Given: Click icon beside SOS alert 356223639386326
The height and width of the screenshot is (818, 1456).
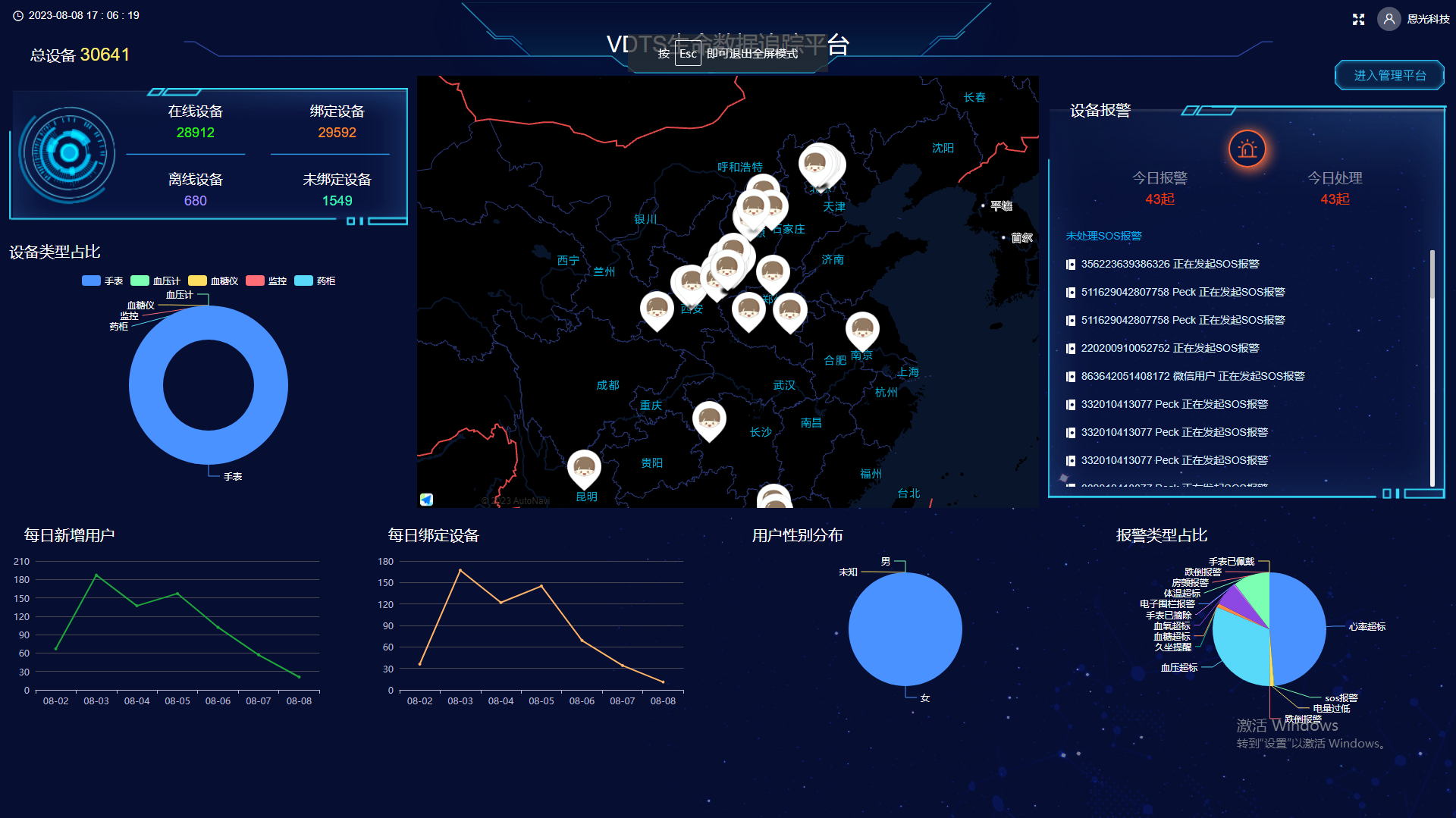Looking at the screenshot, I should click(1070, 265).
